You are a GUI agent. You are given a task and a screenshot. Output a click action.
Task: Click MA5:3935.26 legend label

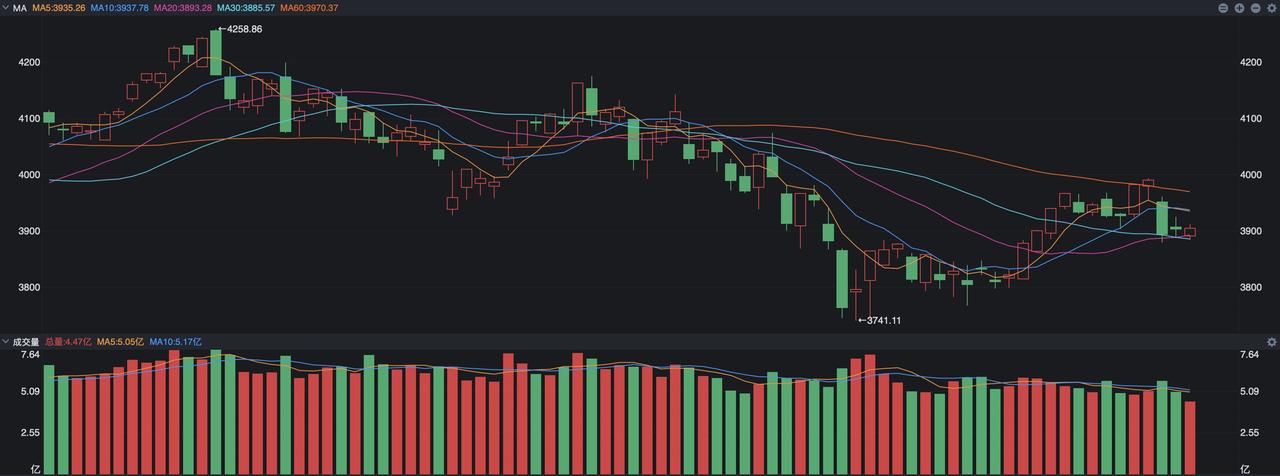click(x=58, y=8)
